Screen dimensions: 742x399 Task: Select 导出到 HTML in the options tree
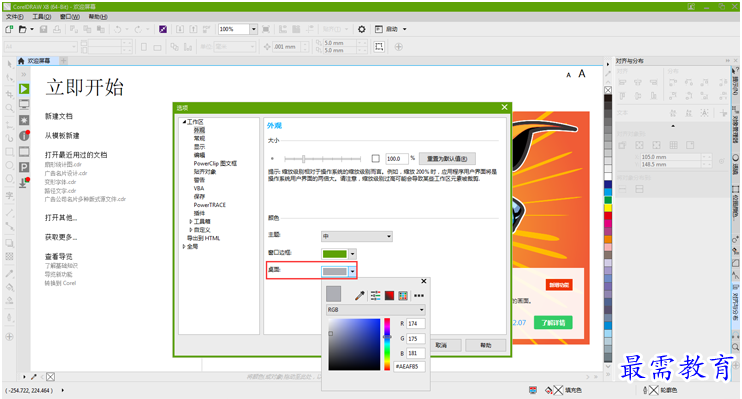pos(203,239)
